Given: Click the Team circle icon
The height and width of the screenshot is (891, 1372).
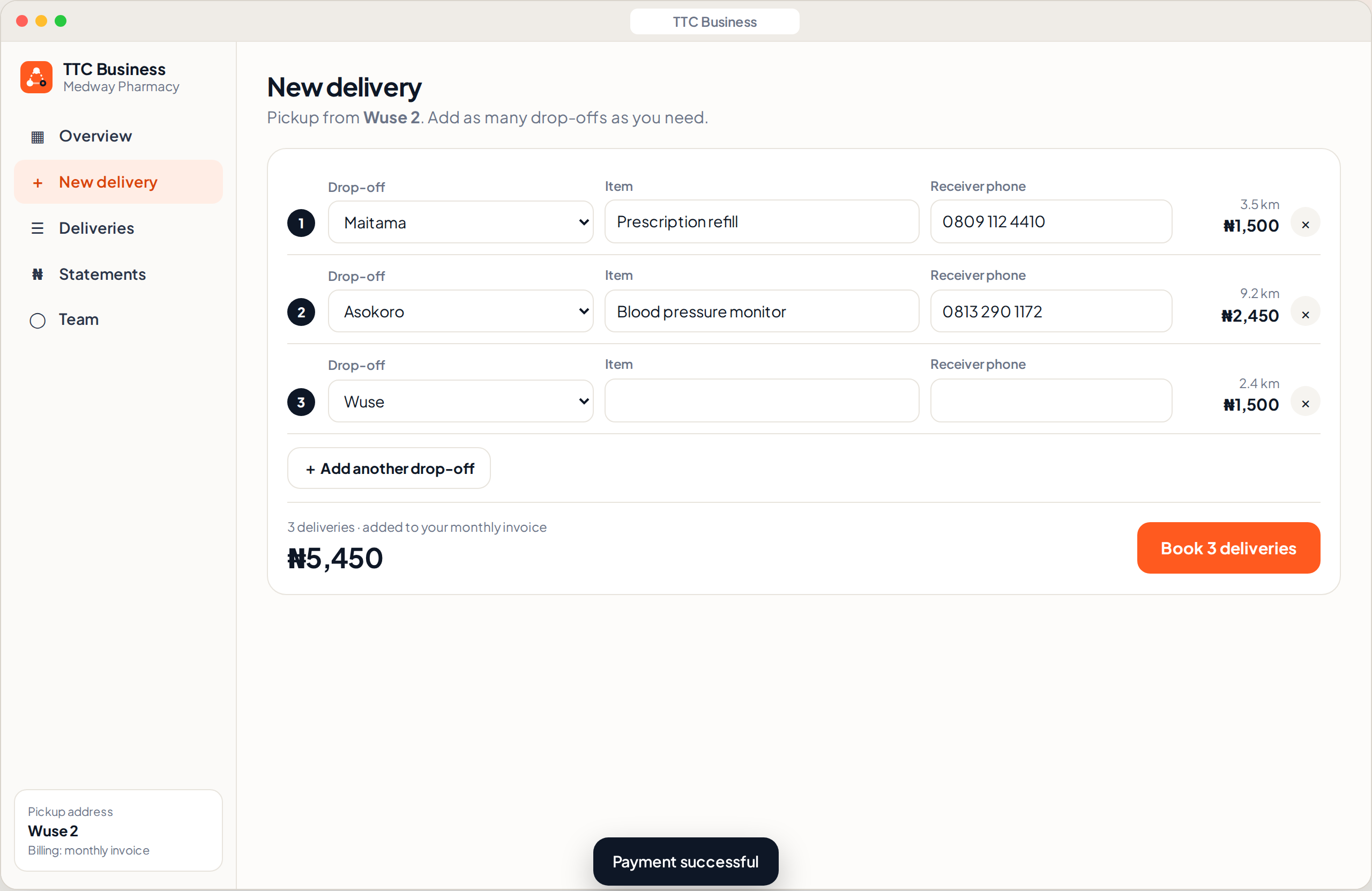Looking at the screenshot, I should pos(38,321).
